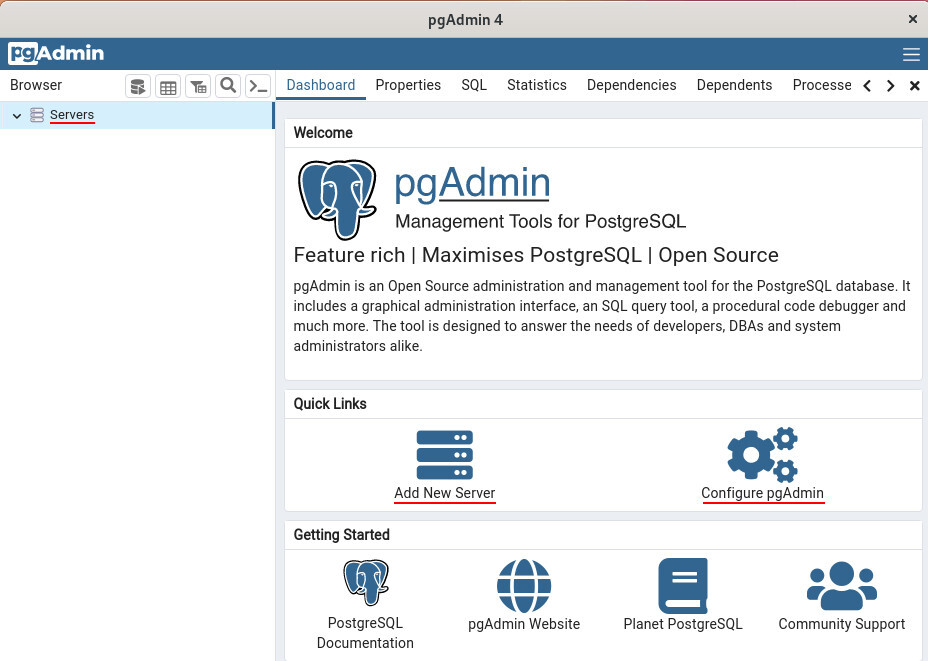Click the Configure pgAdmin link
The width and height of the screenshot is (928, 661).
point(762,493)
